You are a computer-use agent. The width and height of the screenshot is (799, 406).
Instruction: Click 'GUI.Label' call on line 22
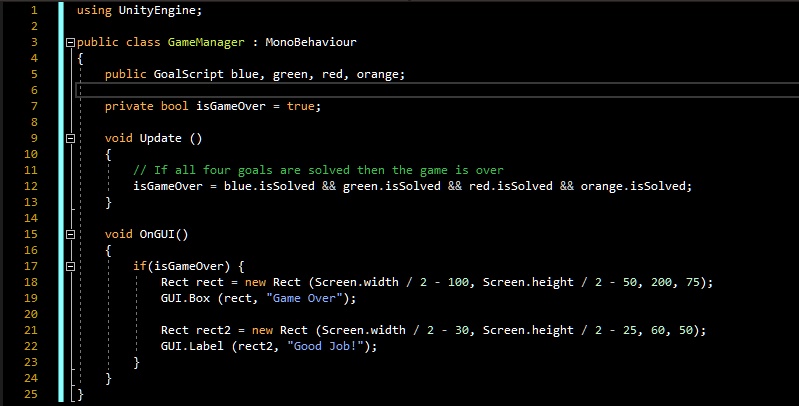coord(192,346)
